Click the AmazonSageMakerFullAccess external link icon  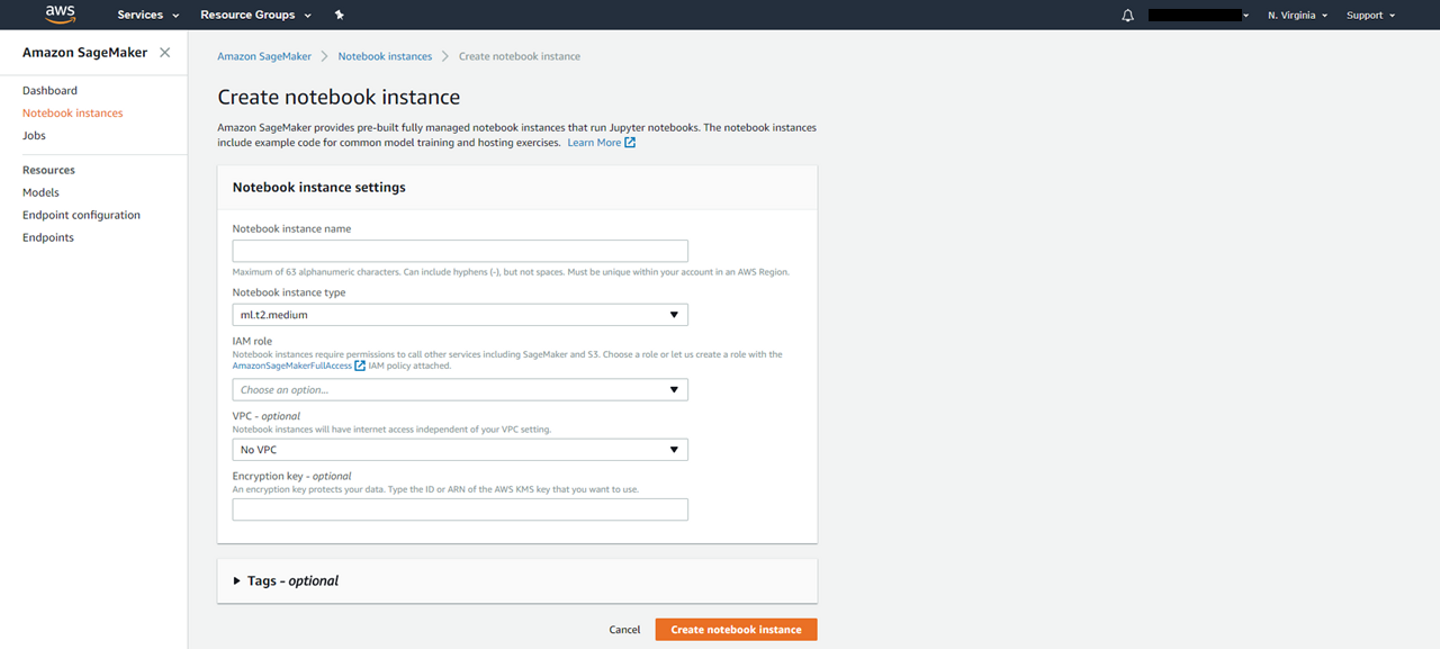(x=360, y=366)
